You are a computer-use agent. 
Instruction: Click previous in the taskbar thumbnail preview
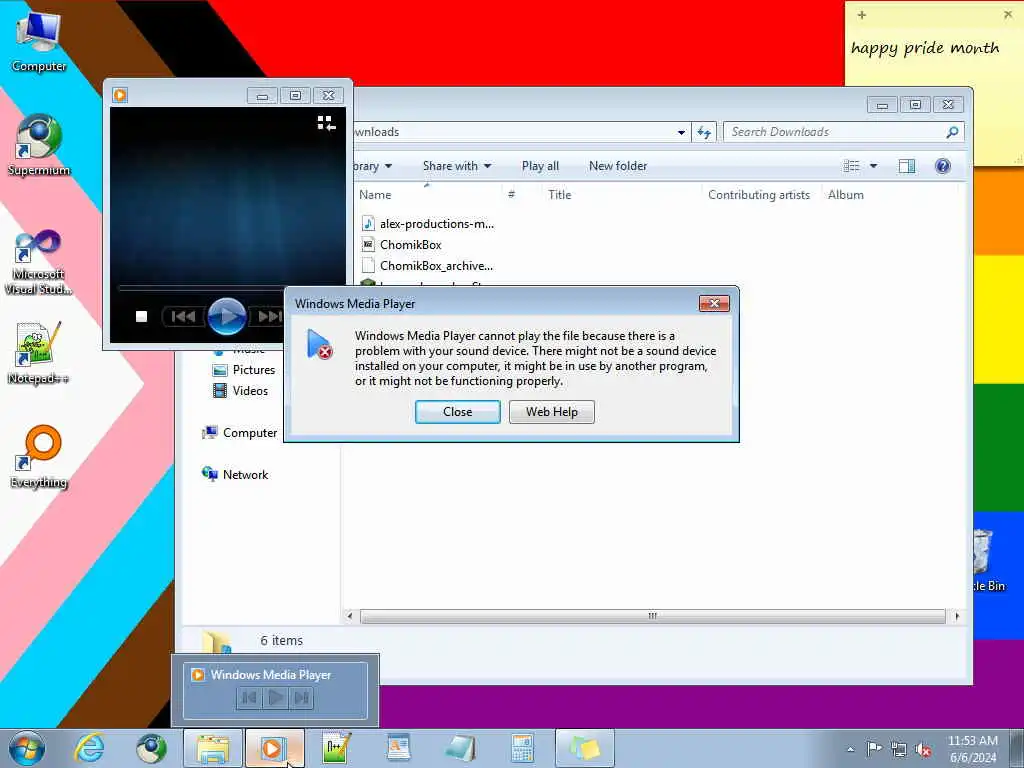pyautogui.click(x=249, y=698)
